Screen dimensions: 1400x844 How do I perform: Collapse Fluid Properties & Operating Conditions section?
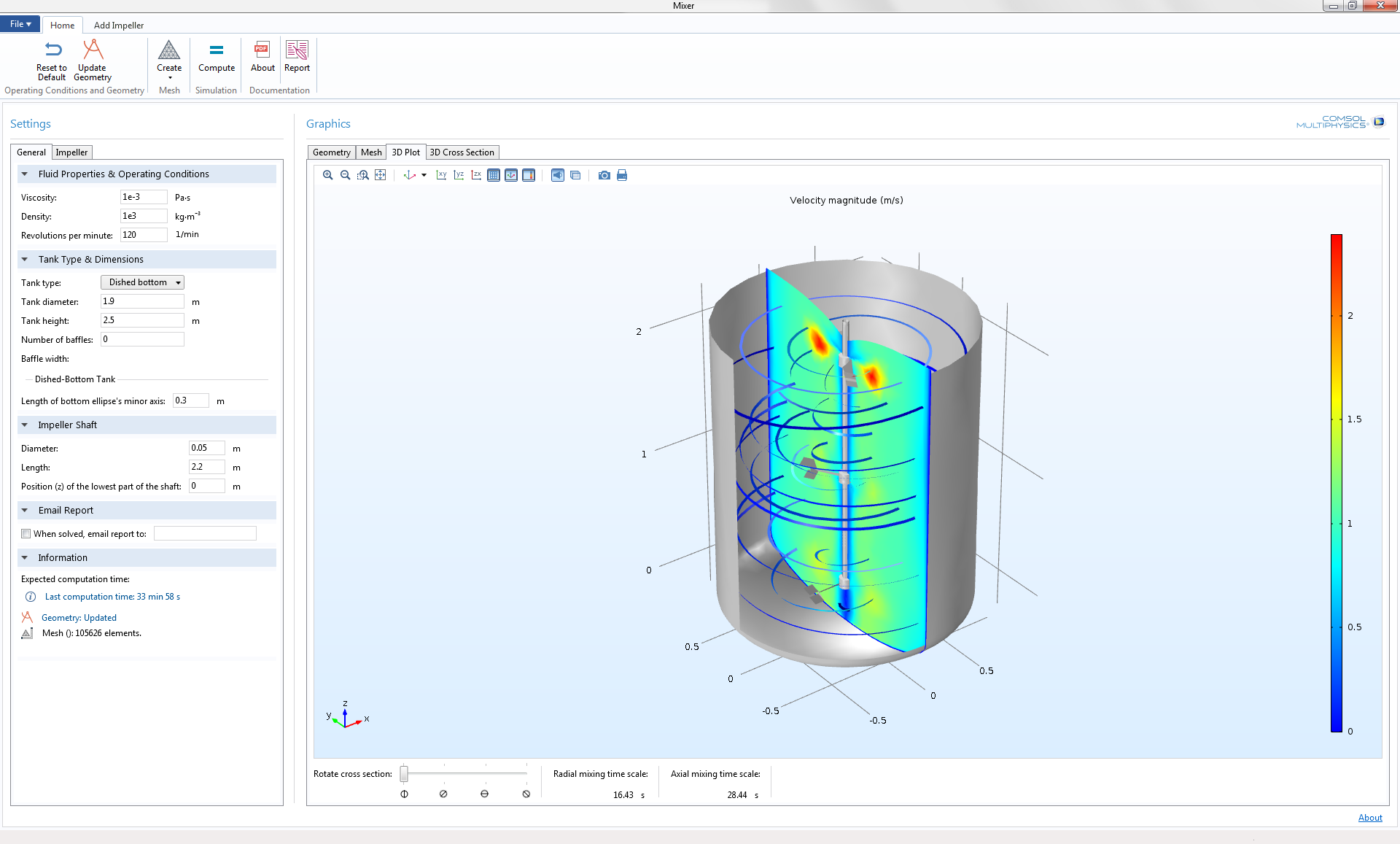(x=25, y=174)
